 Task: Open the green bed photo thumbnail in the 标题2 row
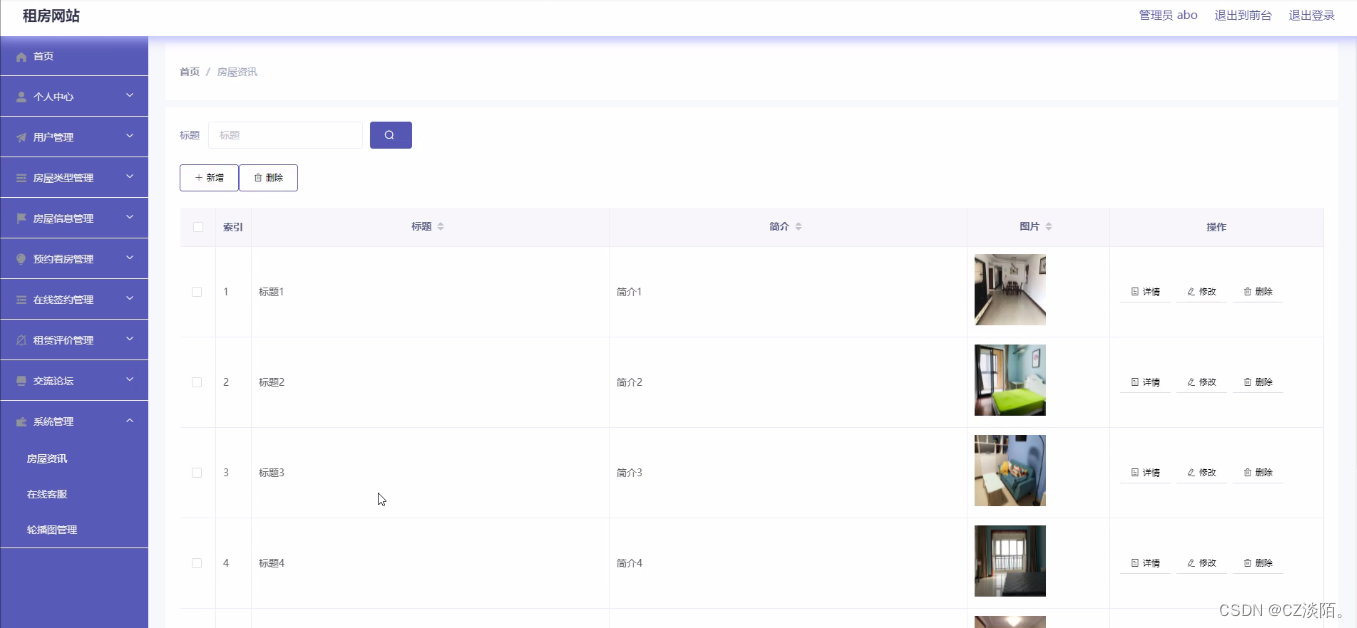1010,380
